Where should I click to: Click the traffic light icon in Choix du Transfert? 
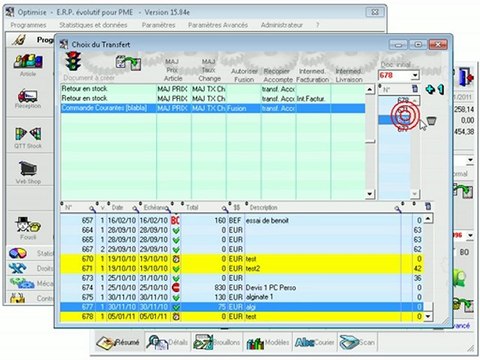73,61
